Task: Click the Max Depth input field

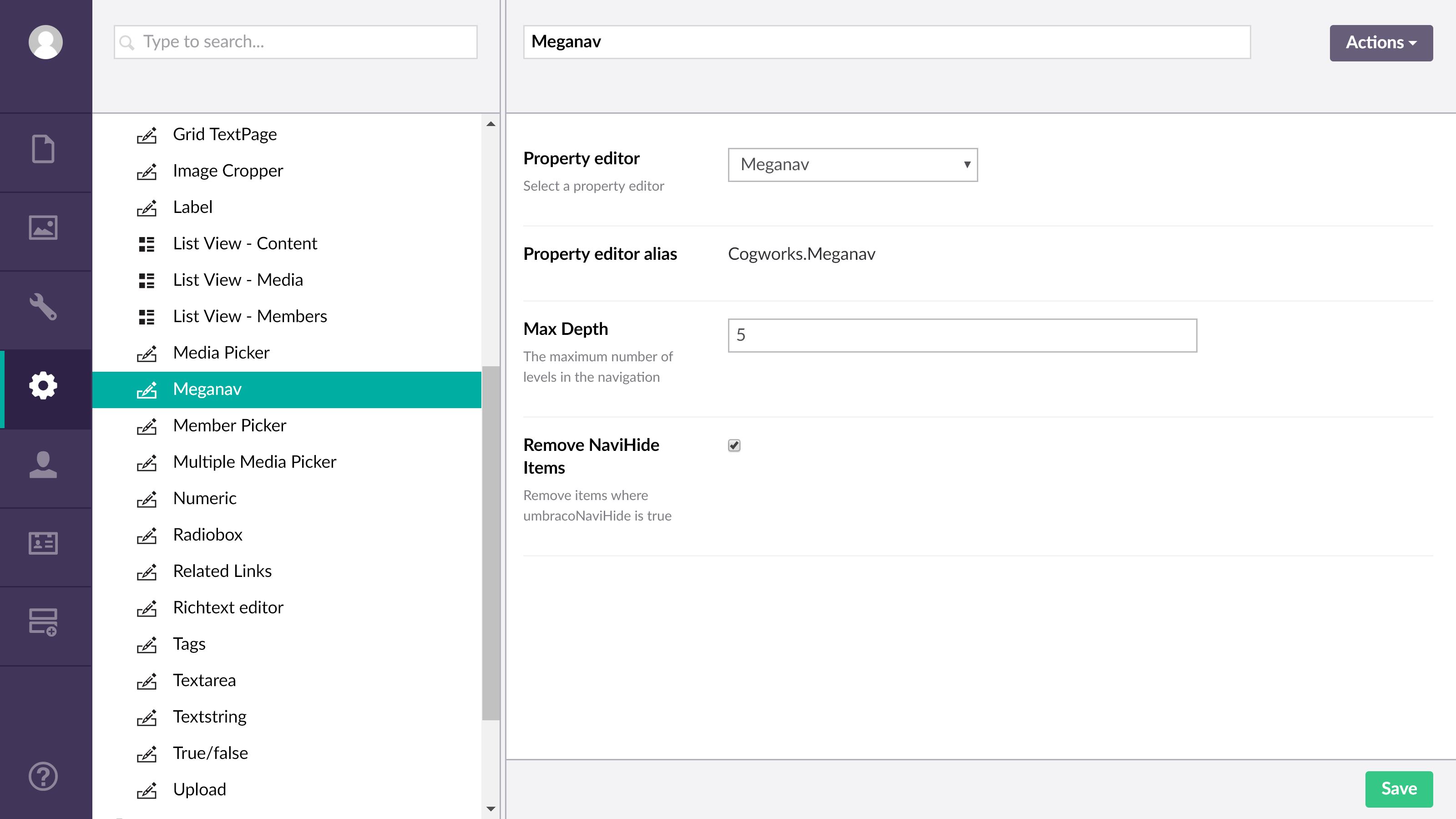Action: [x=962, y=335]
